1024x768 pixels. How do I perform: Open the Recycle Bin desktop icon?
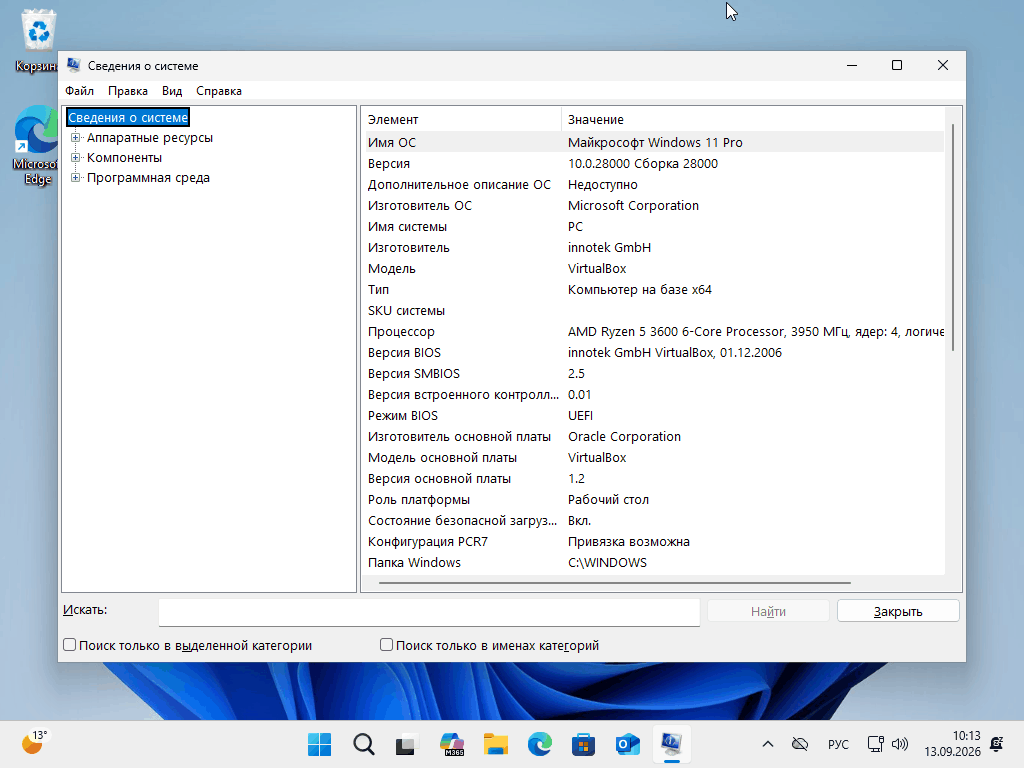pyautogui.click(x=37, y=40)
